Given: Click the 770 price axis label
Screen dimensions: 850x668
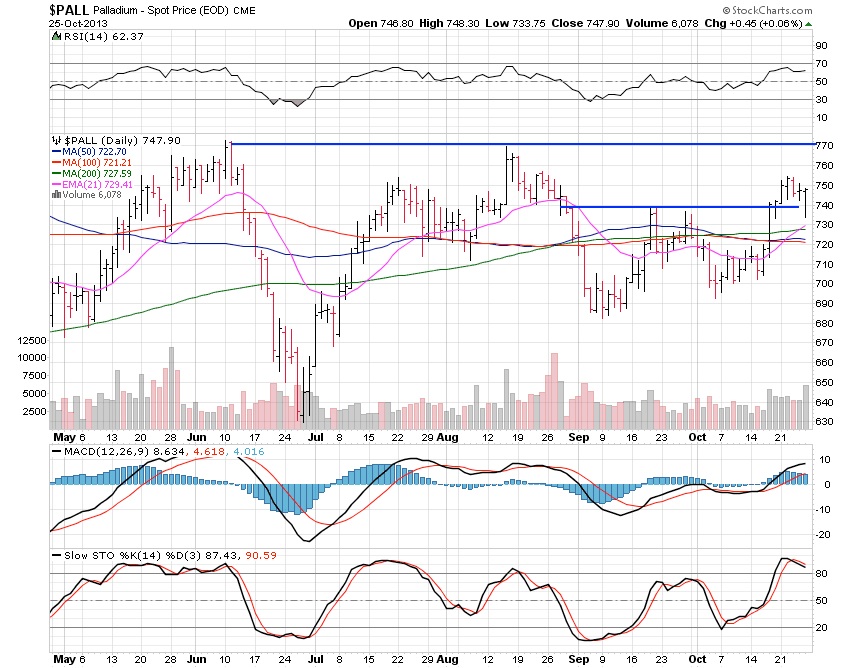Looking at the screenshot, I should tap(825, 146).
